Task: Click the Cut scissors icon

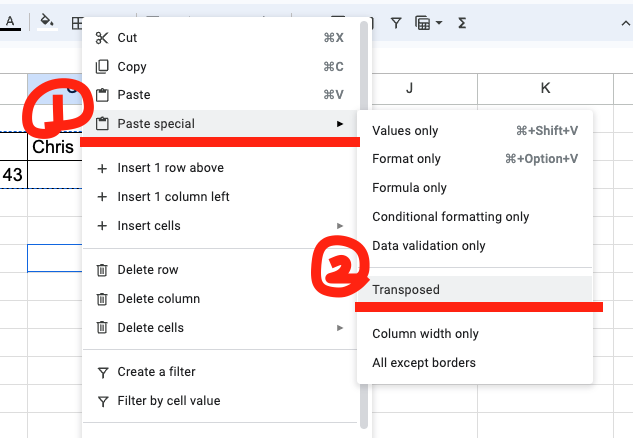Action: 102,38
